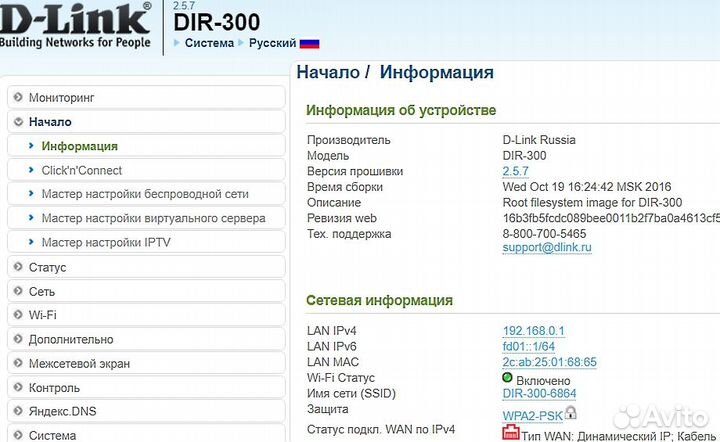Expand the Система sidebar section
The height and width of the screenshot is (442, 720).
(146, 434)
